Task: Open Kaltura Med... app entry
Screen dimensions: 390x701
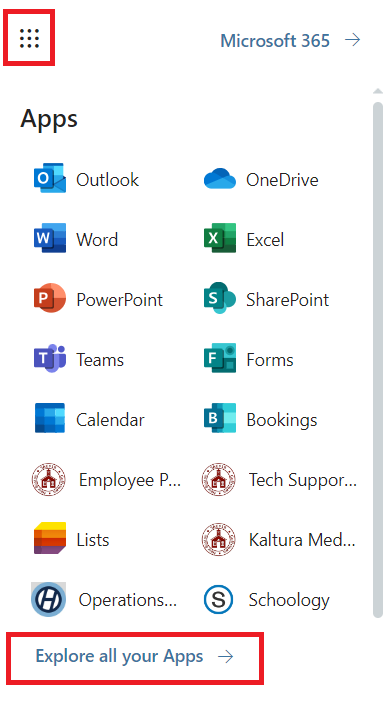Action: point(278,540)
